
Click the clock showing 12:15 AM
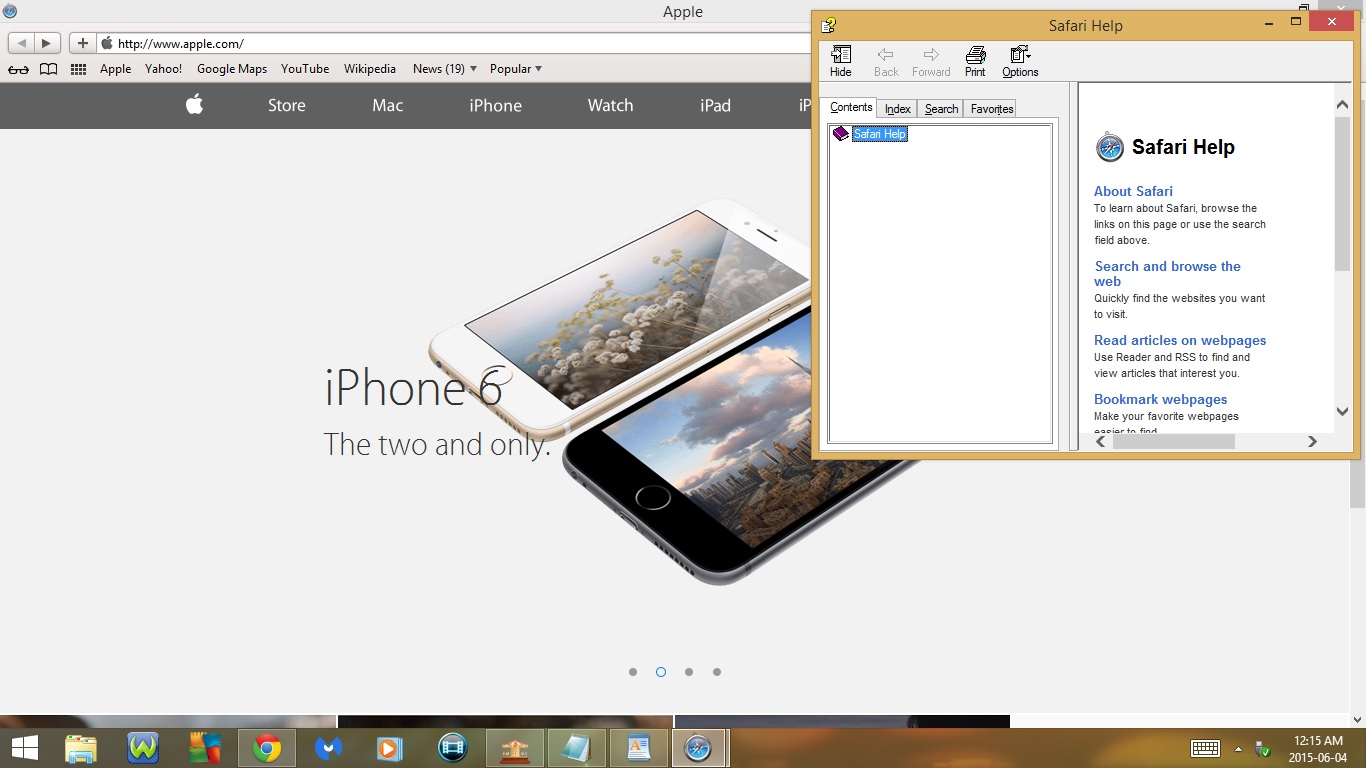click(1318, 741)
